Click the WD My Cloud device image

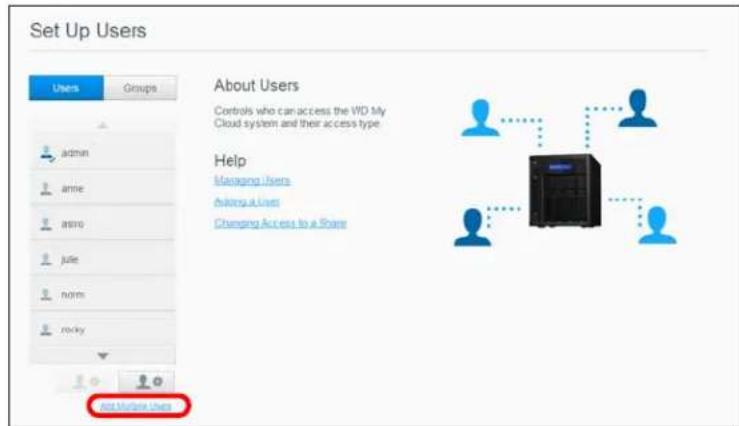coord(565,191)
